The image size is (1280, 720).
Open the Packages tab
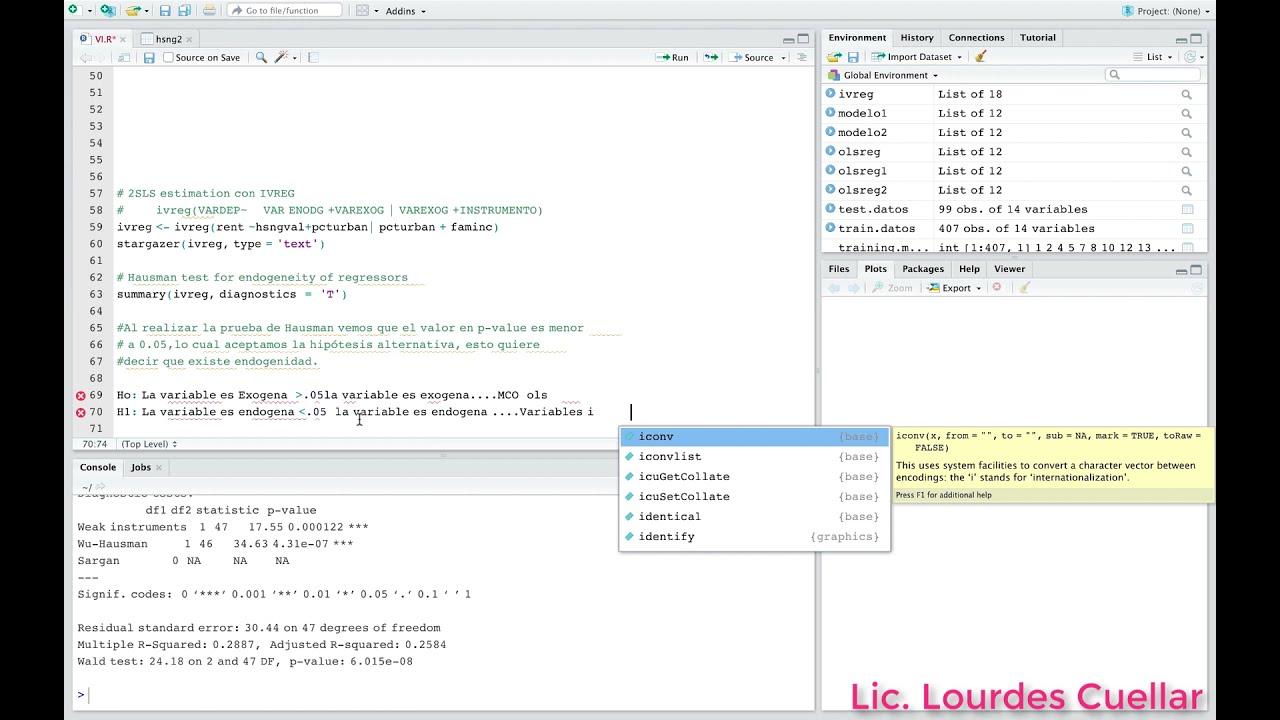click(923, 269)
